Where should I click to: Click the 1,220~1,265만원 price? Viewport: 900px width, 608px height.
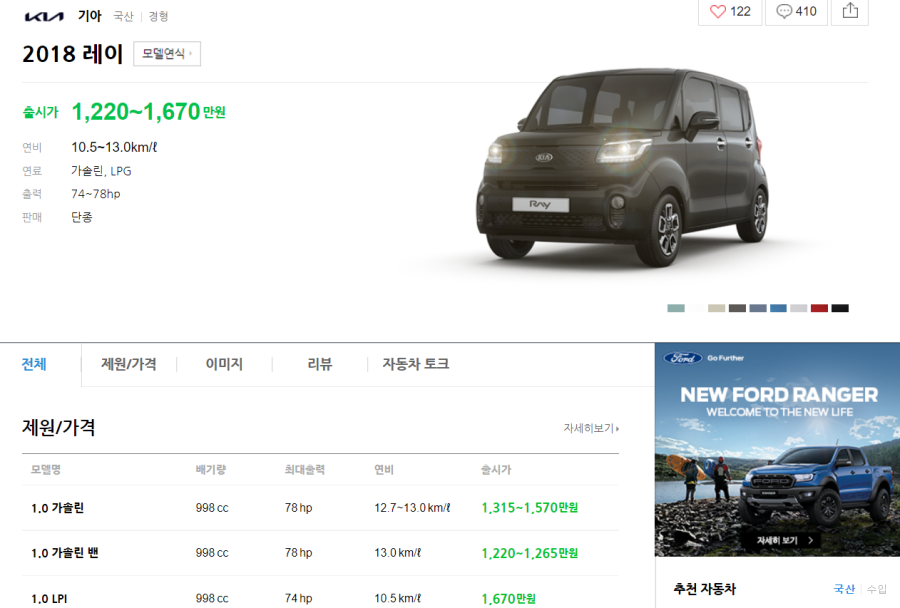(529, 553)
